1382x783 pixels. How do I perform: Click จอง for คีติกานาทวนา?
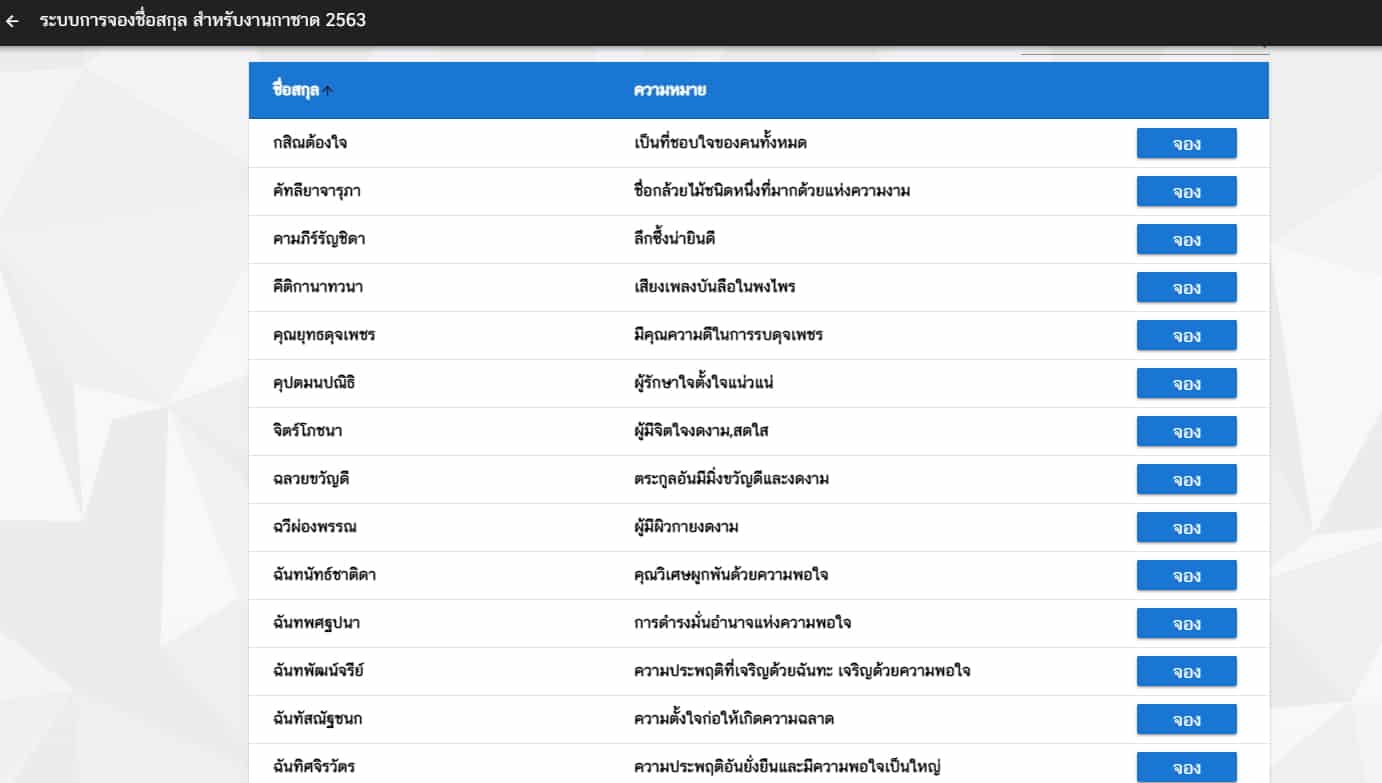click(1186, 287)
